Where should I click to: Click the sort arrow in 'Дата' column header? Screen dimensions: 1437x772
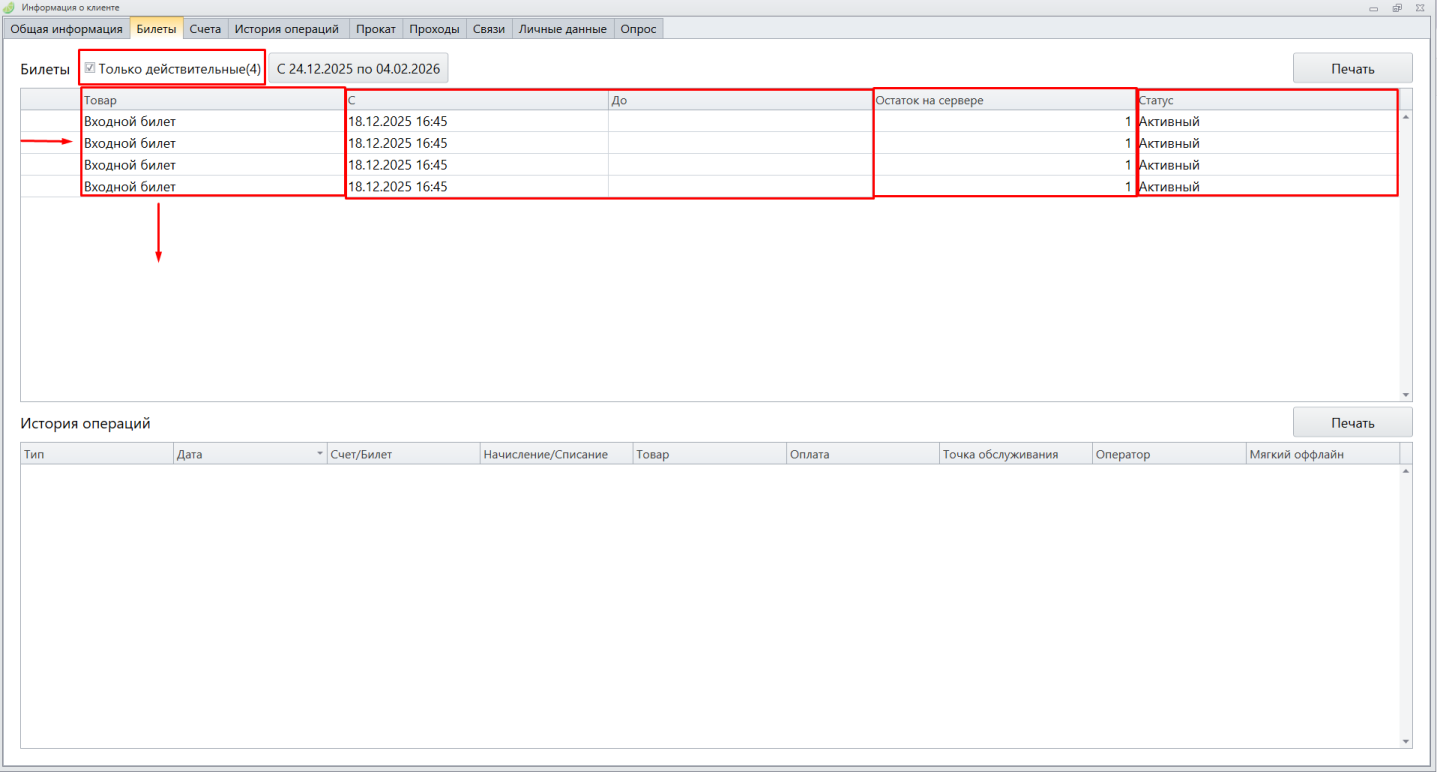tap(320, 455)
